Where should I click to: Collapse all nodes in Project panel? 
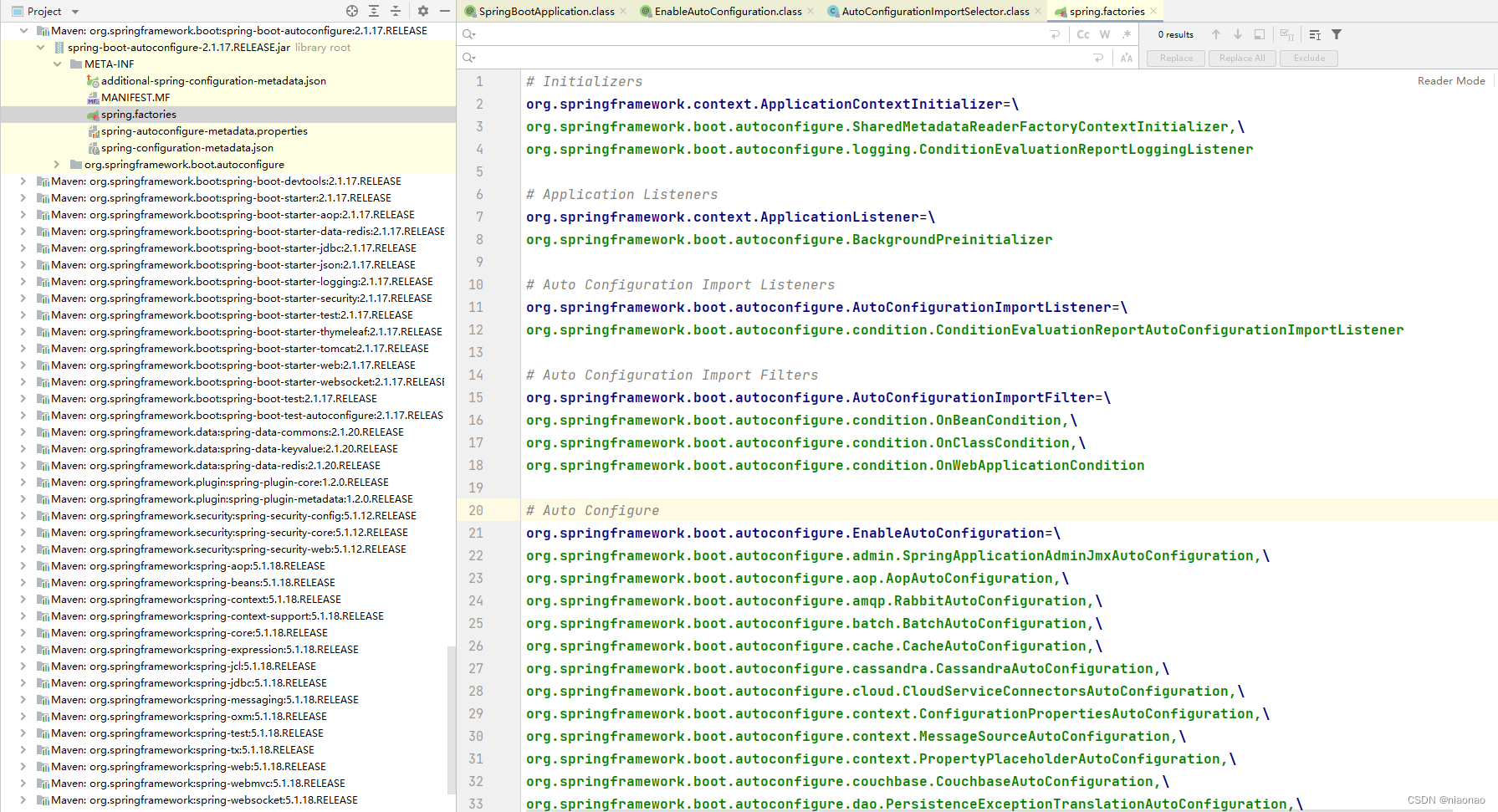(x=396, y=11)
